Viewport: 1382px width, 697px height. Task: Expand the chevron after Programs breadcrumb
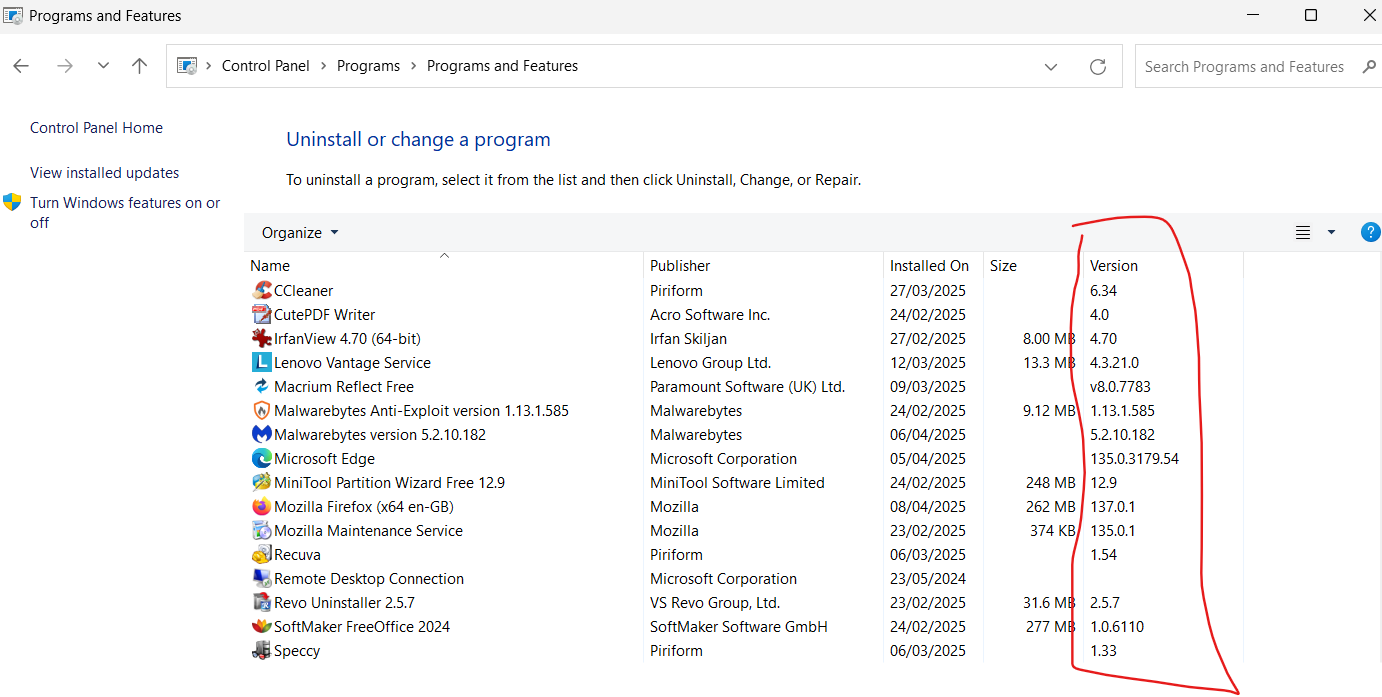[x=414, y=66]
